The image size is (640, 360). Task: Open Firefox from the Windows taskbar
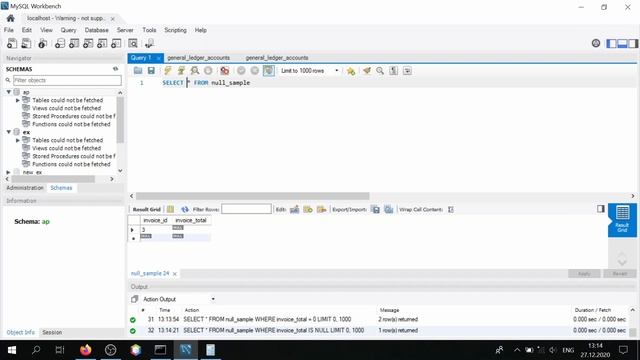86,350
